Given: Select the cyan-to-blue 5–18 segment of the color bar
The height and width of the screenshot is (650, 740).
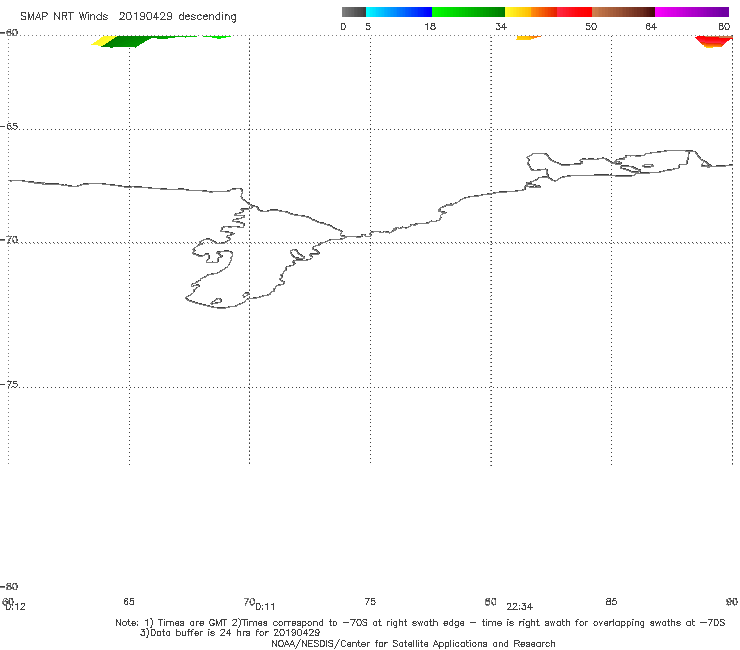Looking at the screenshot, I should [399, 12].
